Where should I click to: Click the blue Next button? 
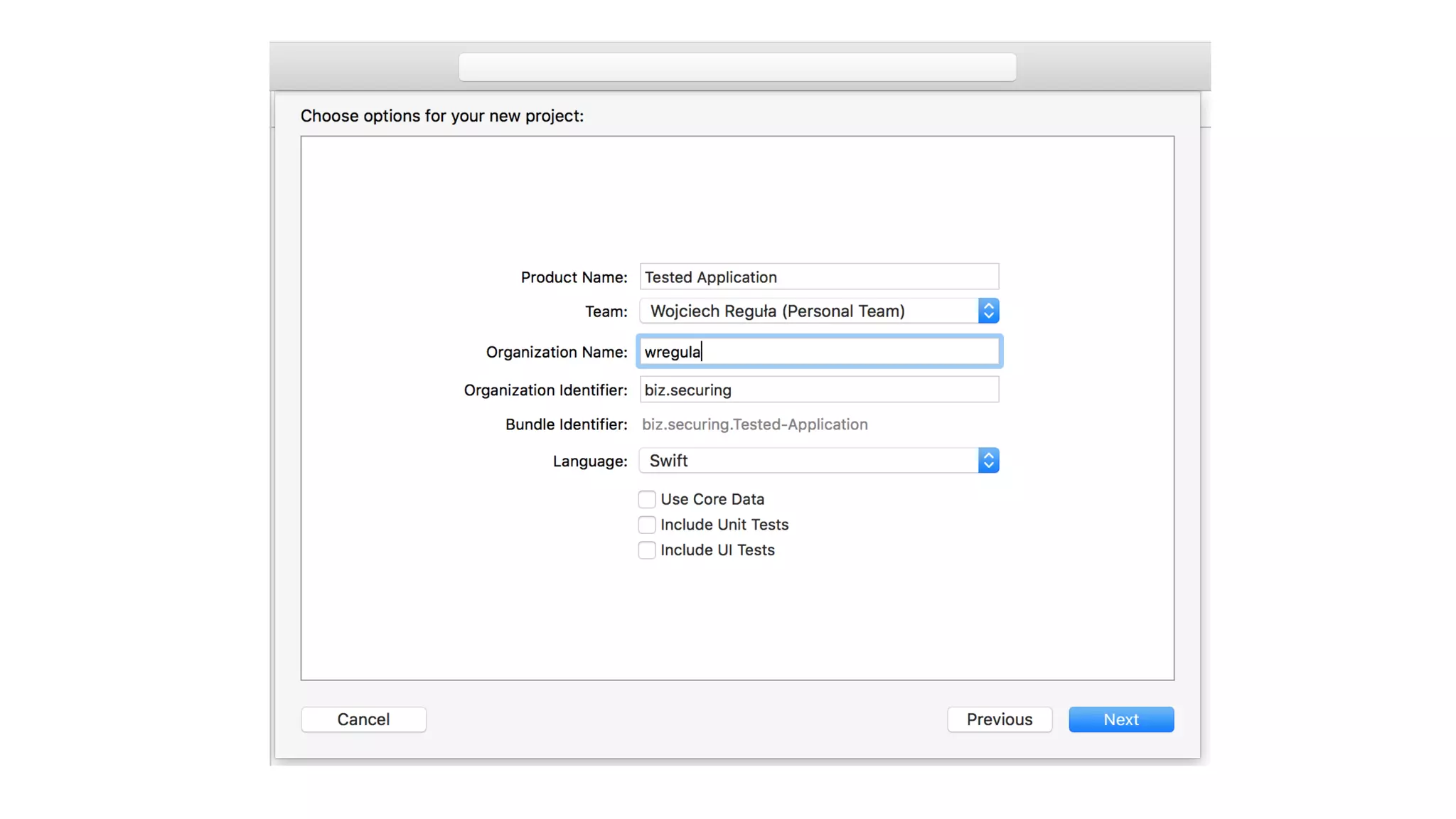tap(1121, 719)
